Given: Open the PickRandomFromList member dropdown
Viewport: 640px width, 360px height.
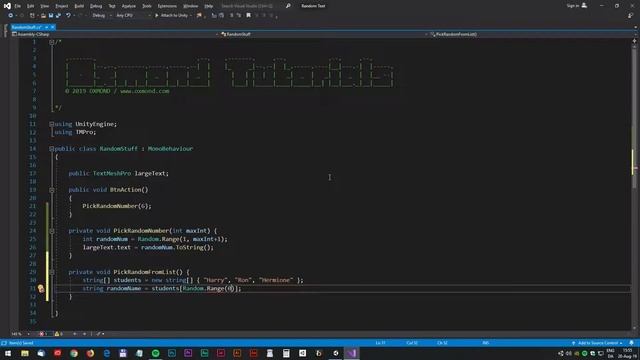Looking at the screenshot, I should [530, 34].
